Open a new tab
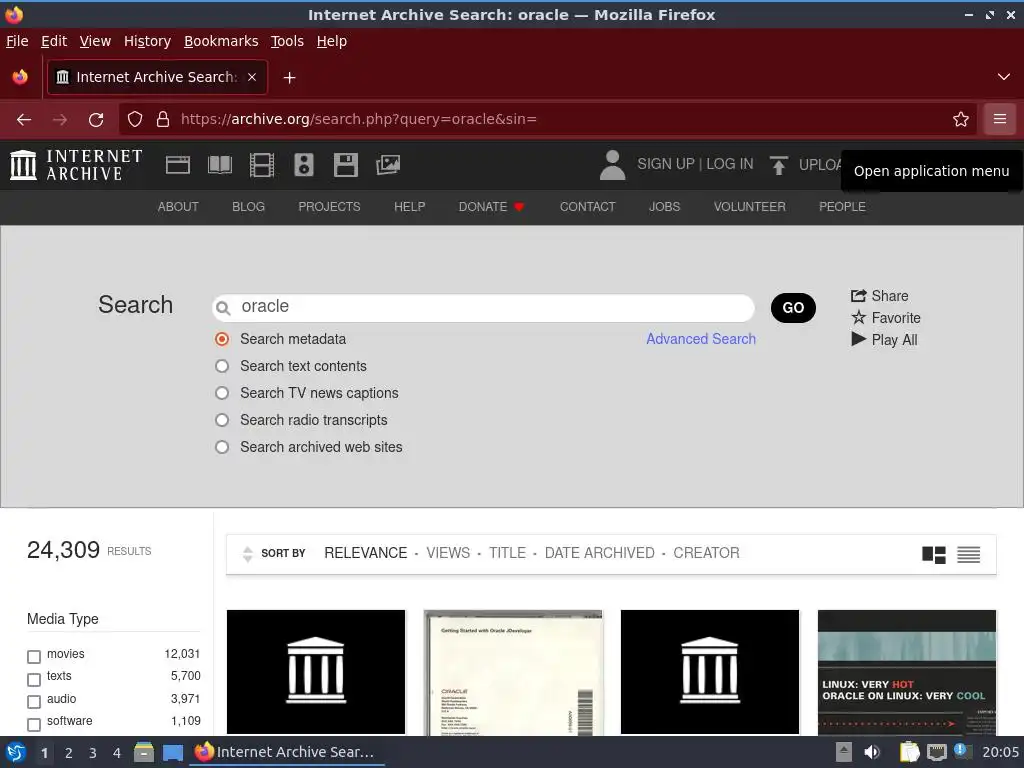 289,78
